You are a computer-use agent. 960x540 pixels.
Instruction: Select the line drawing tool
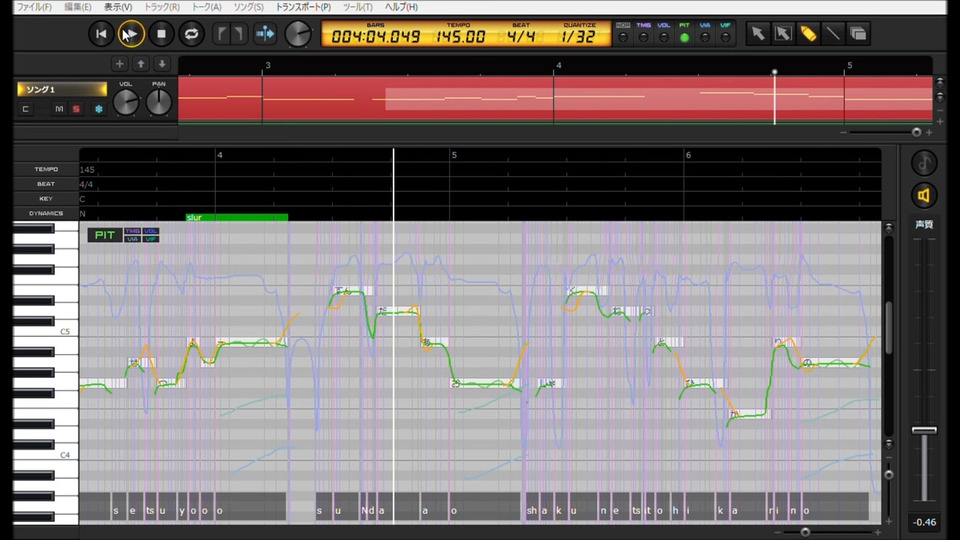point(833,34)
